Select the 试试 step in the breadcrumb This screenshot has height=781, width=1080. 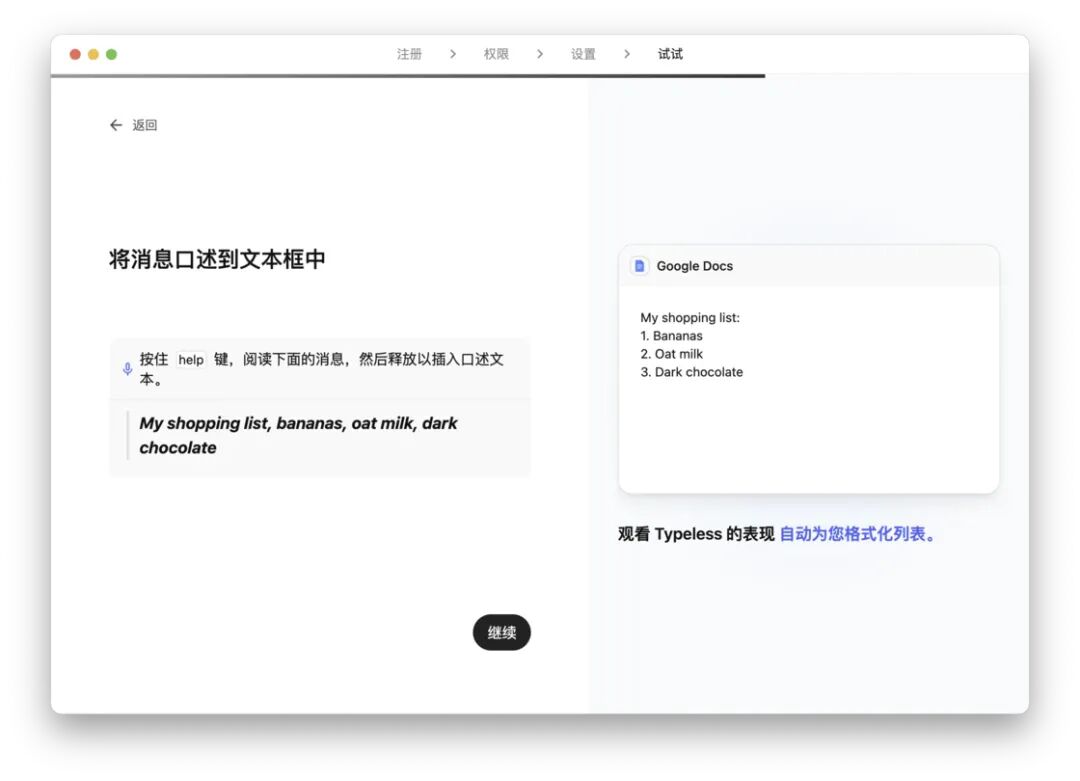pos(670,54)
